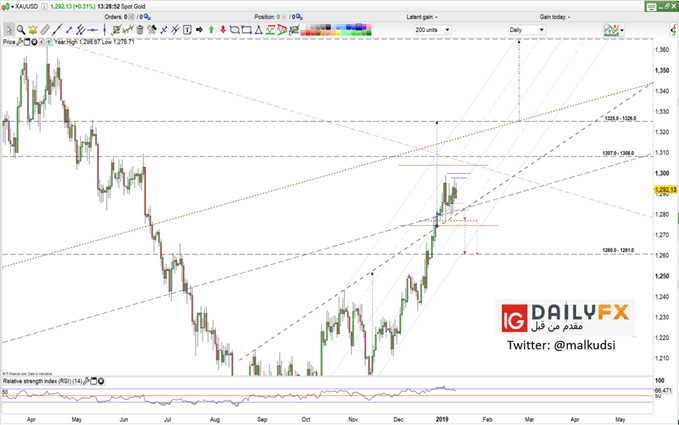Click the 1307.0 - 1308.0 level label
Image resolution: width=679 pixels, height=425 pixels.
tap(618, 153)
